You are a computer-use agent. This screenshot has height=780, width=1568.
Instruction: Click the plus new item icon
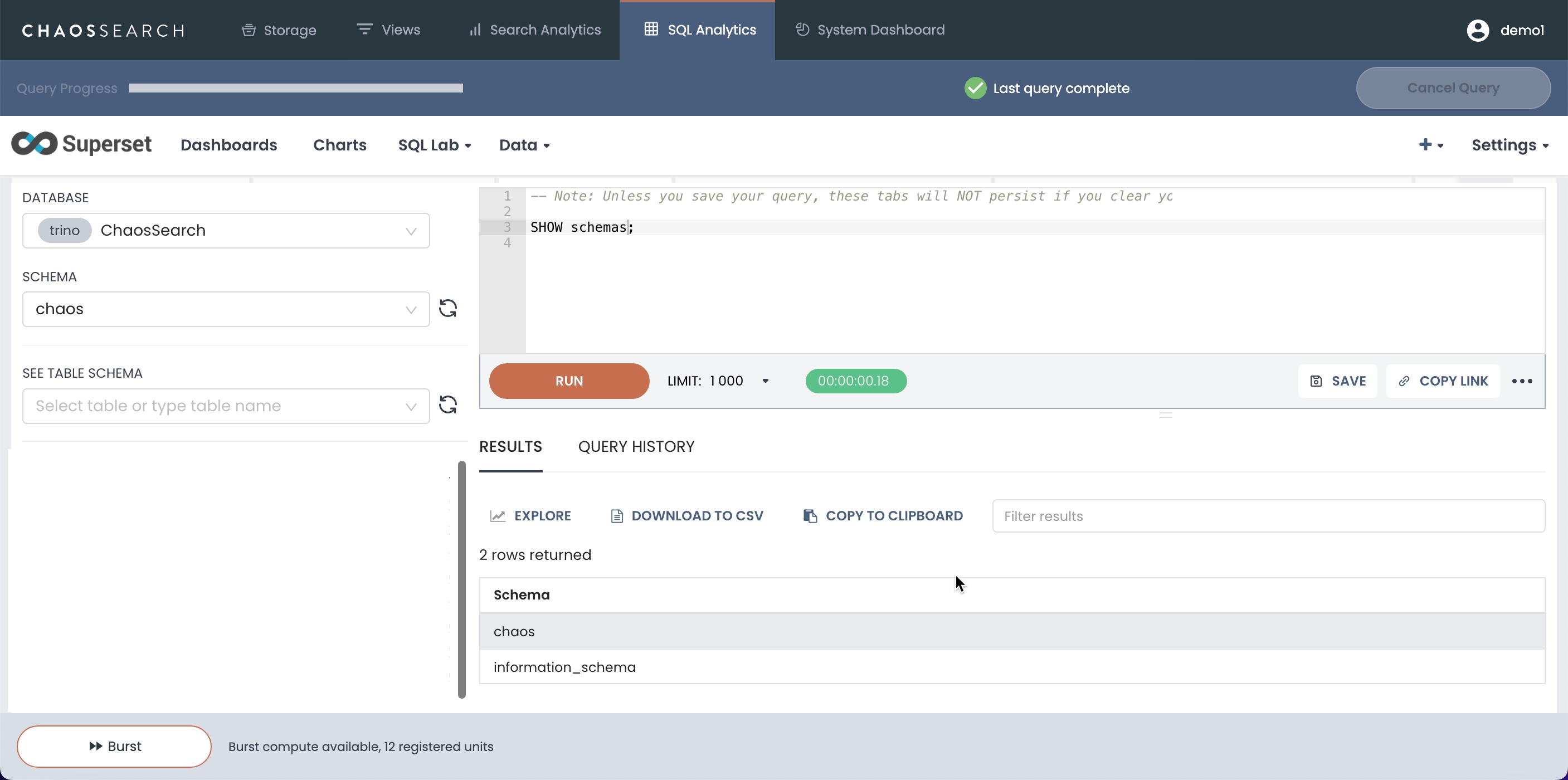click(1425, 145)
